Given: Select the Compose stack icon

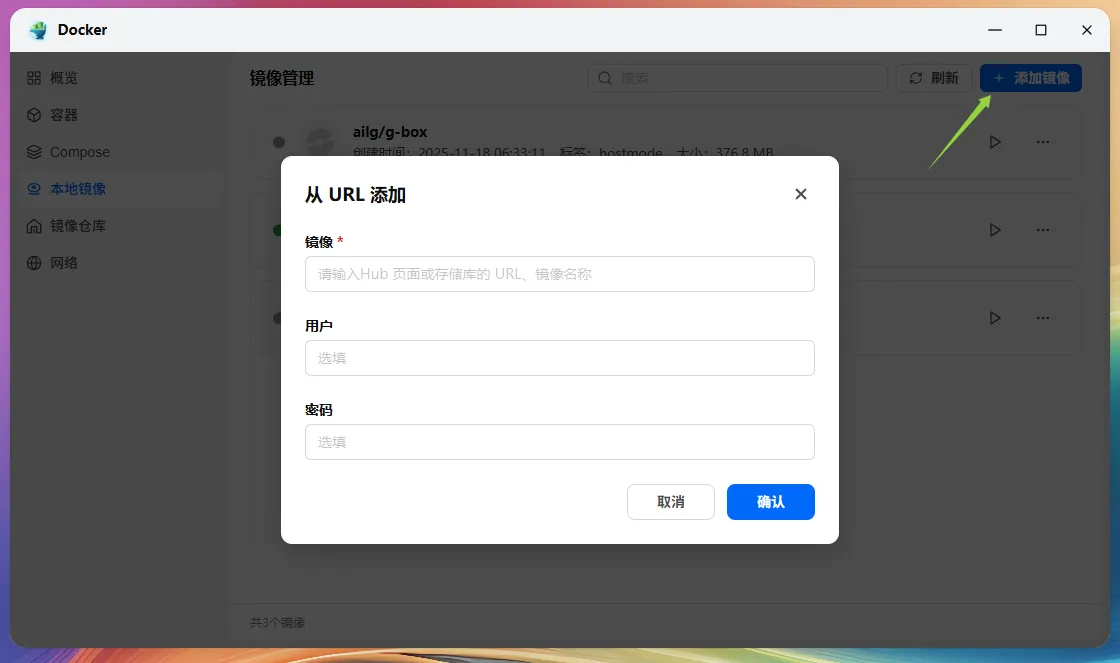Looking at the screenshot, I should (x=34, y=152).
